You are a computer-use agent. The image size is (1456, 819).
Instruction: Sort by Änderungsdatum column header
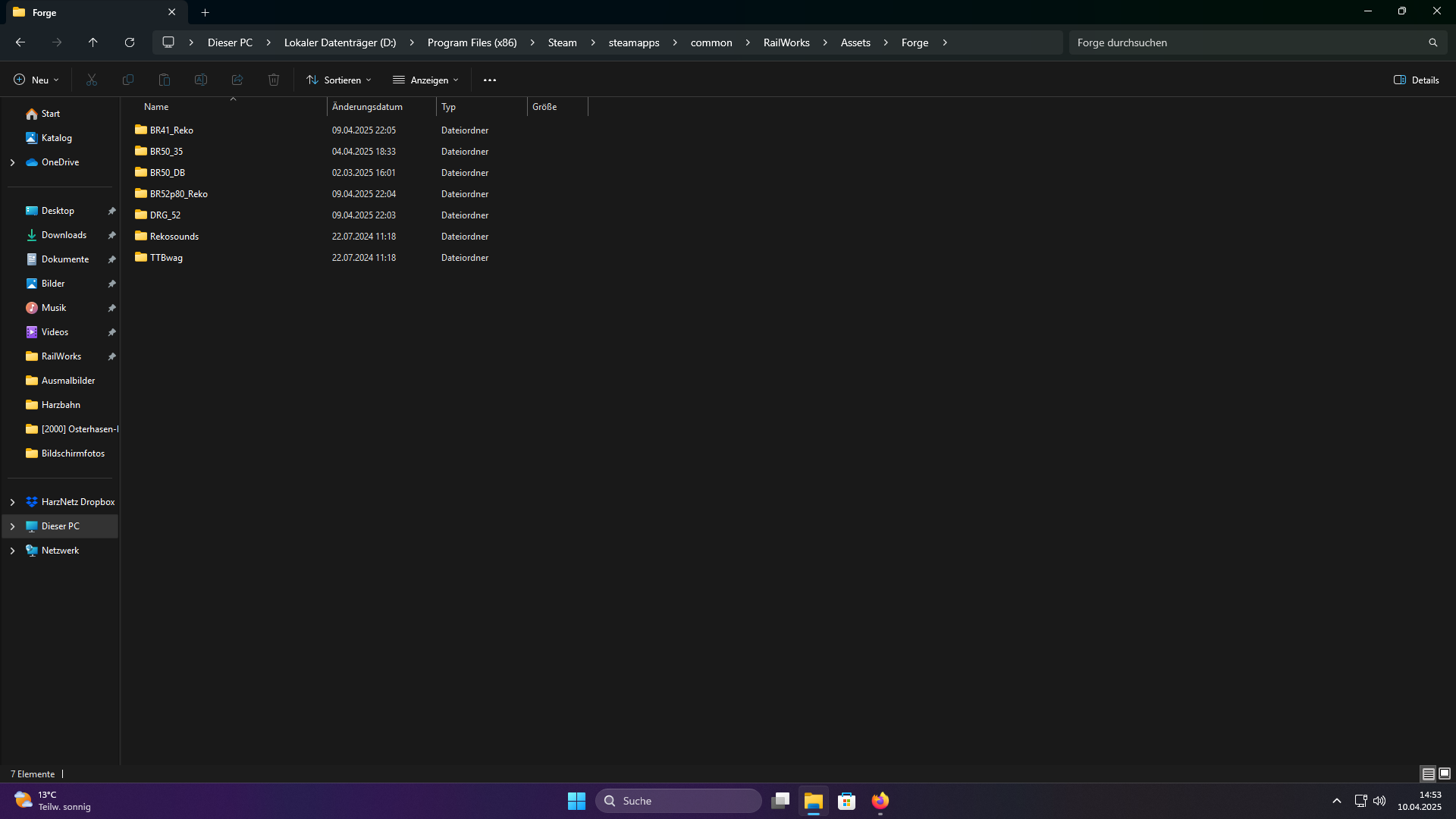(x=367, y=107)
